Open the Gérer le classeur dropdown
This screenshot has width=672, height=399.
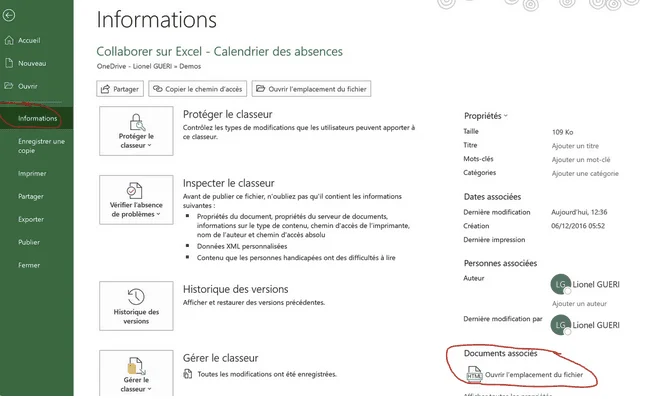click(x=136, y=373)
